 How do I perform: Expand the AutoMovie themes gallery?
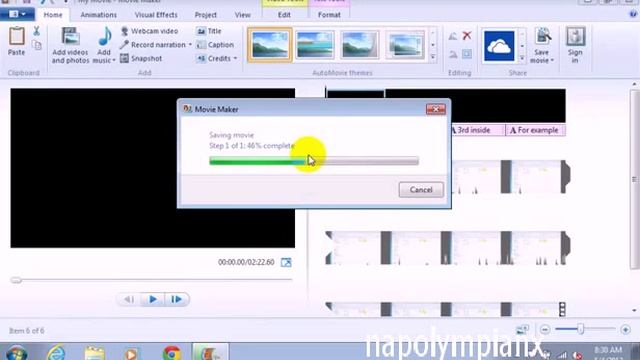[x=433, y=57]
